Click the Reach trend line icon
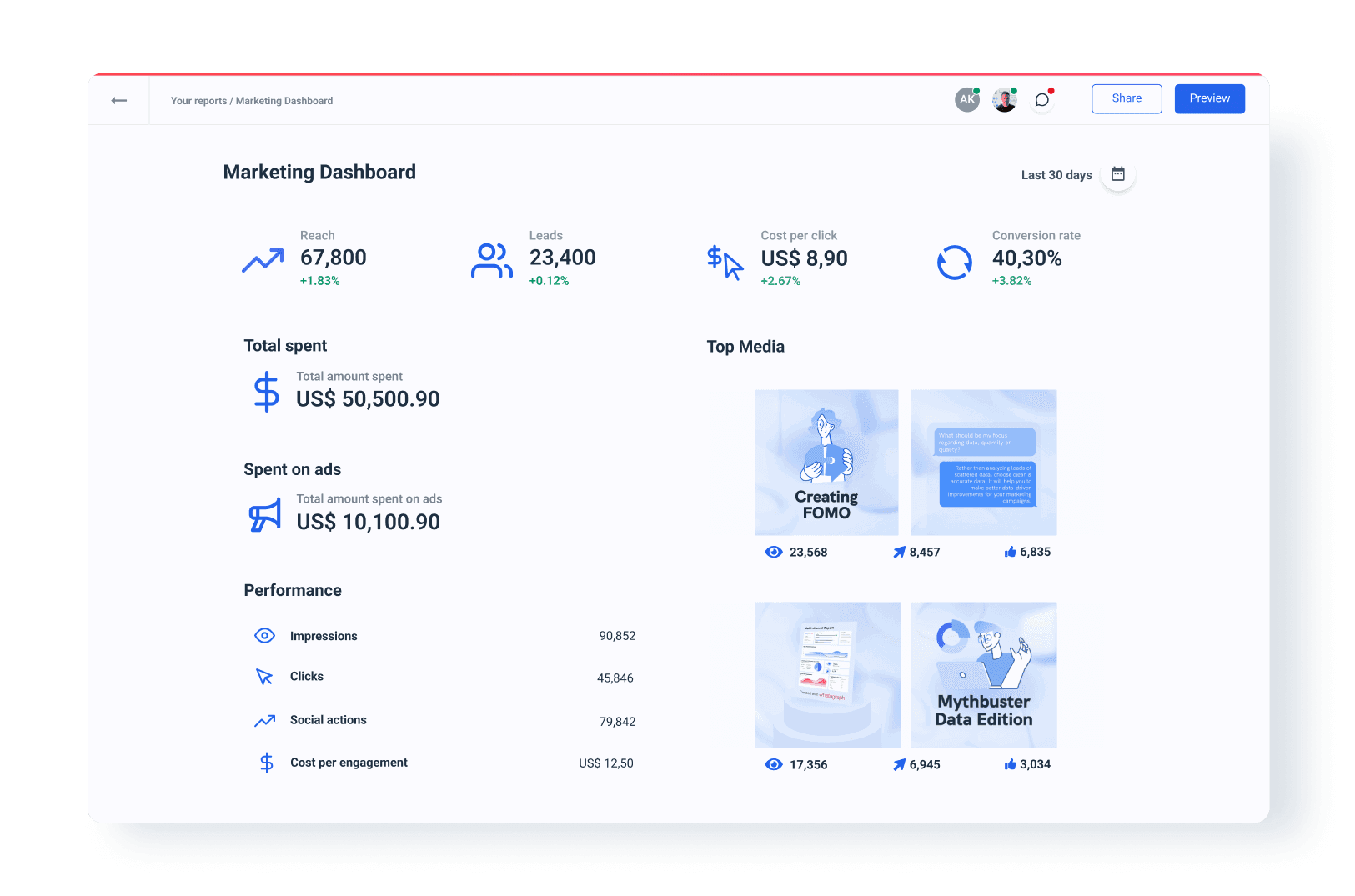This screenshot has width=1355, height=896. tap(262, 261)
